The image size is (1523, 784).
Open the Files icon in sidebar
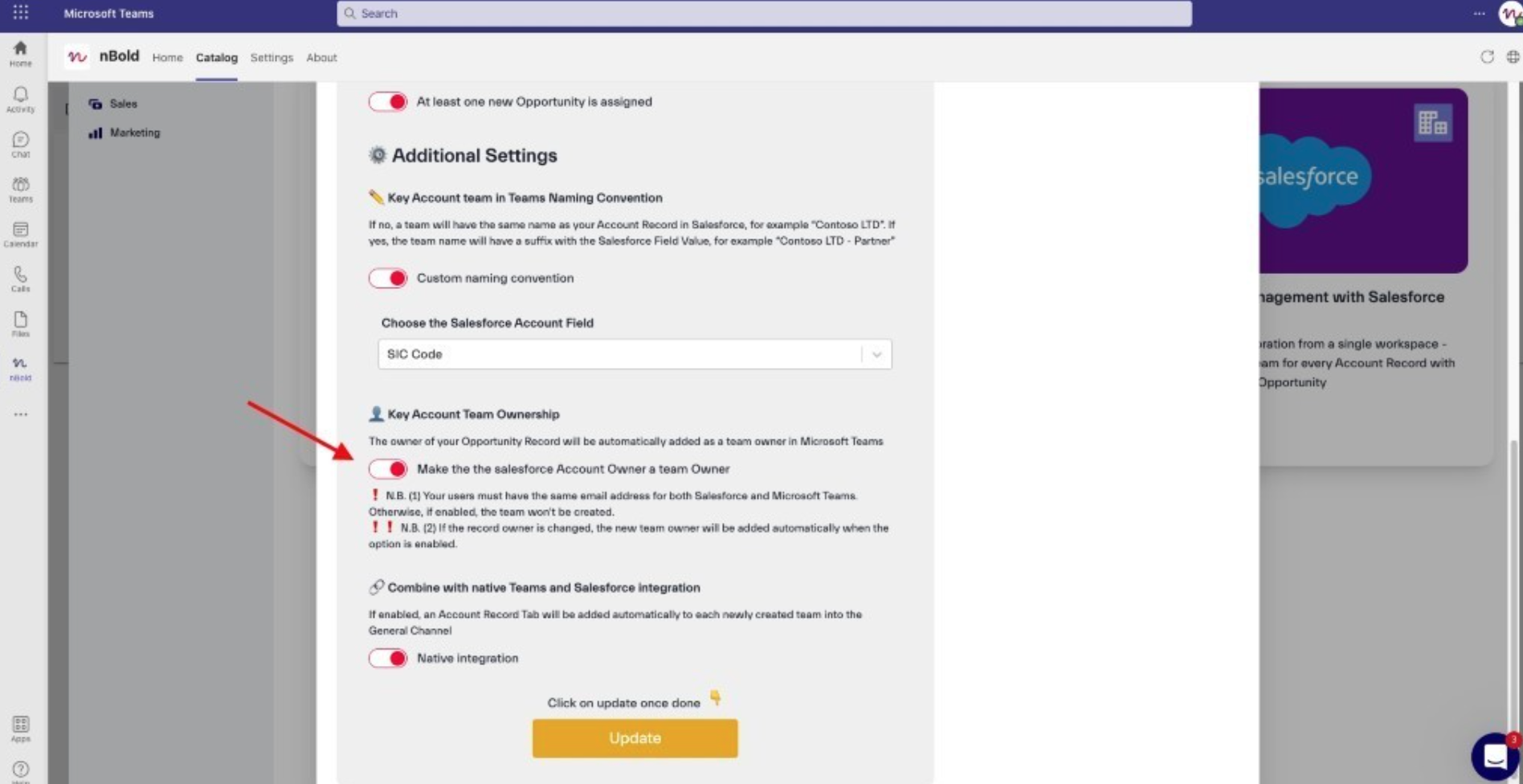coord(20,324)
